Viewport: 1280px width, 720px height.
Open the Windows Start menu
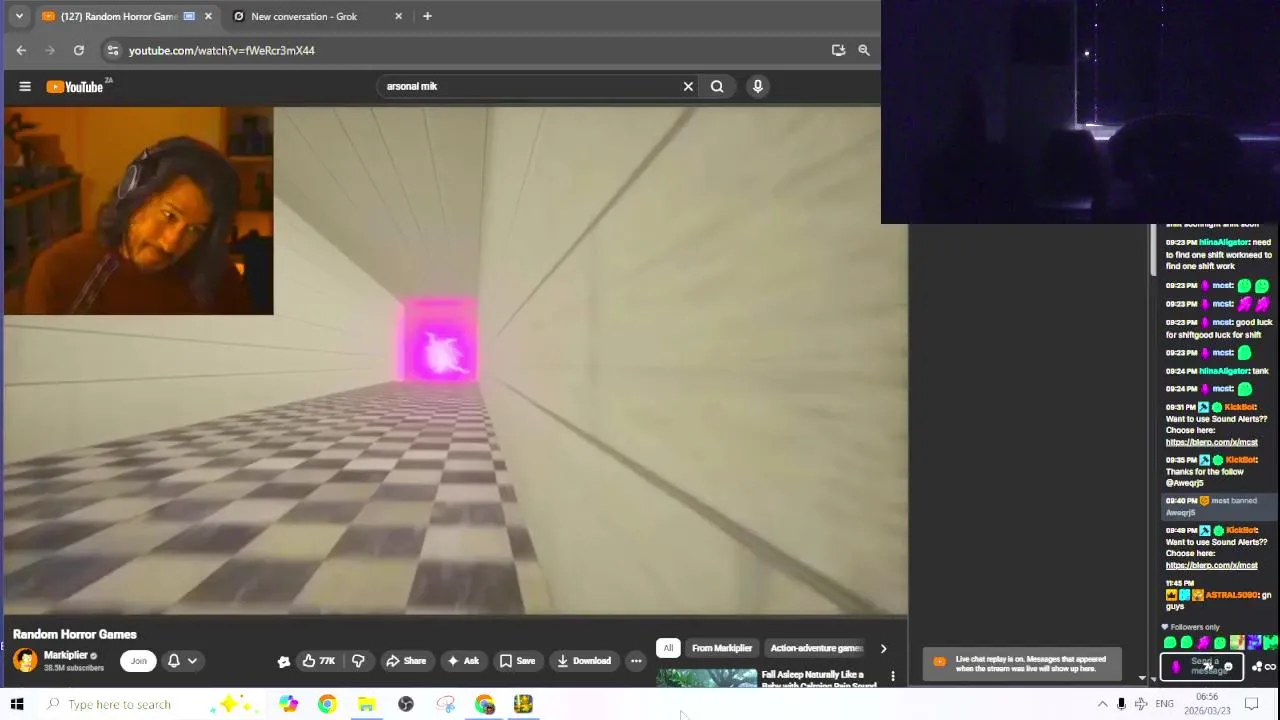17,704
